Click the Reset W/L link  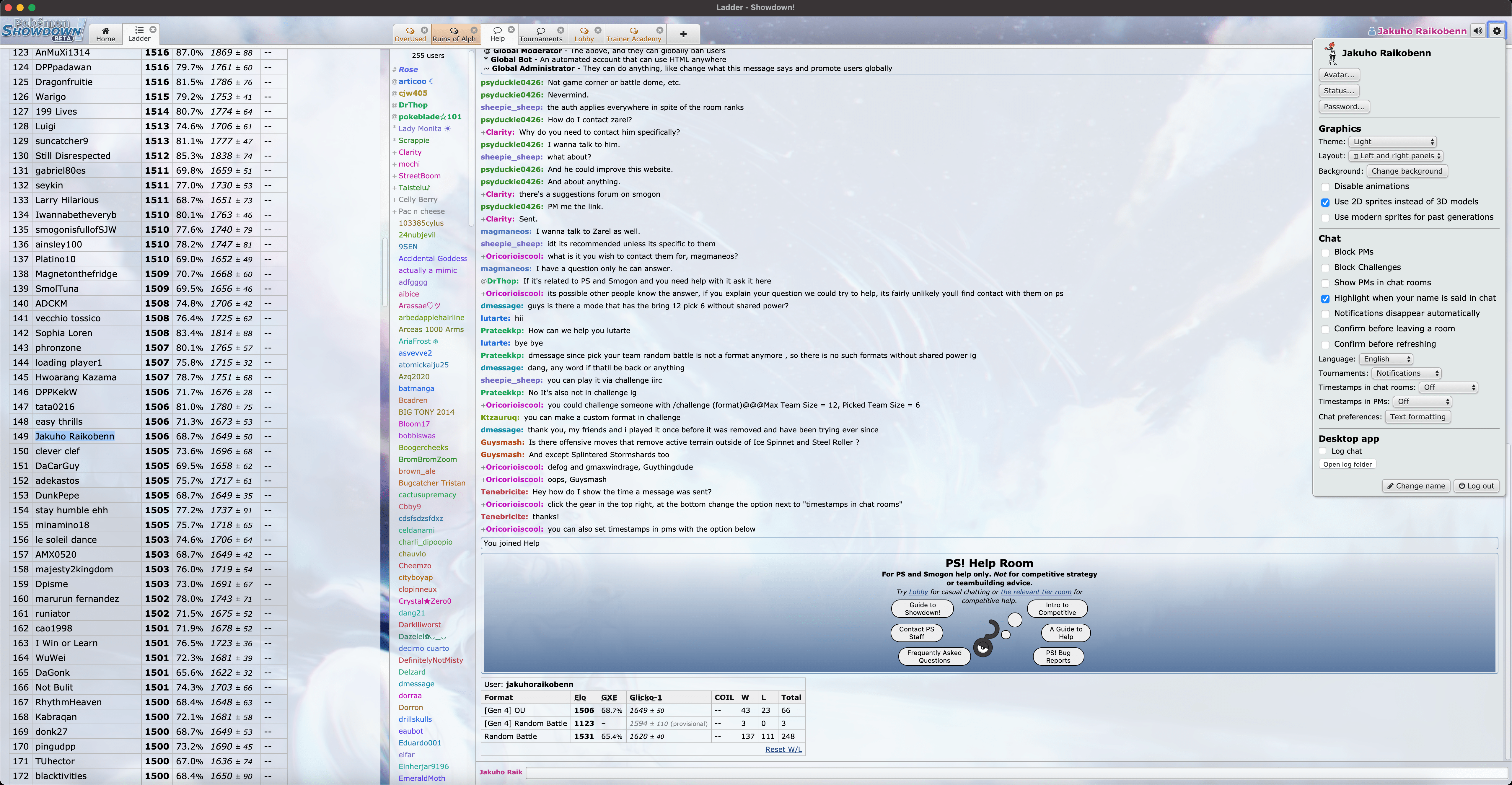783,750
